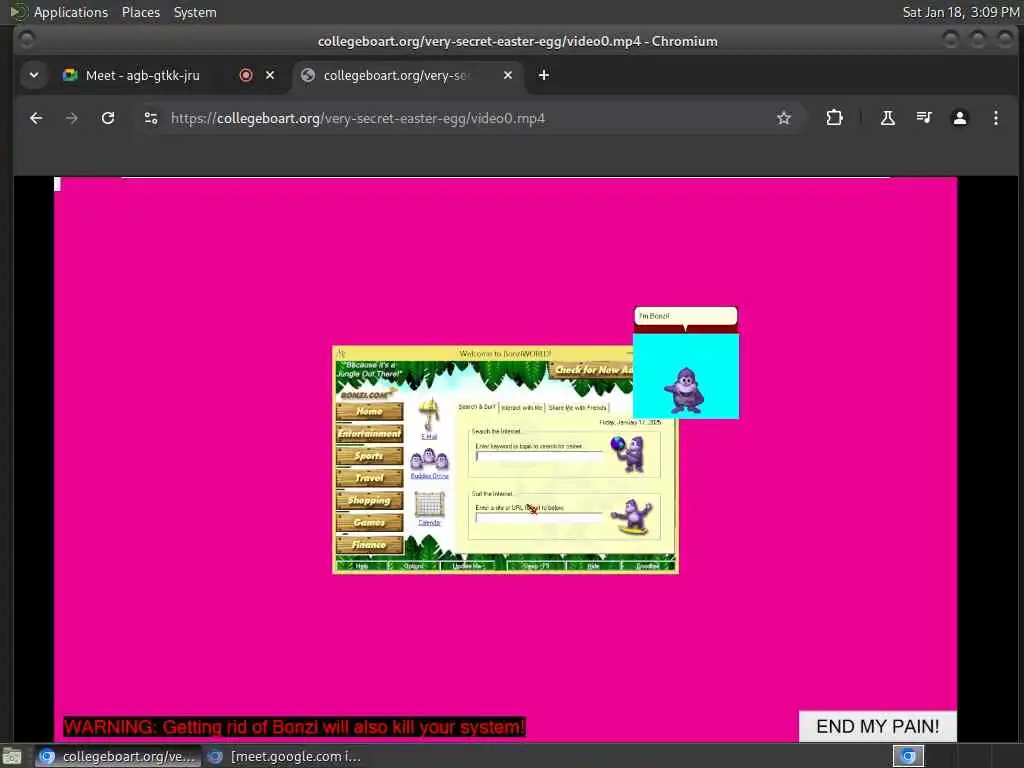
Task: Click the gorilla holding a globe
Action: [x=628, y=453]
